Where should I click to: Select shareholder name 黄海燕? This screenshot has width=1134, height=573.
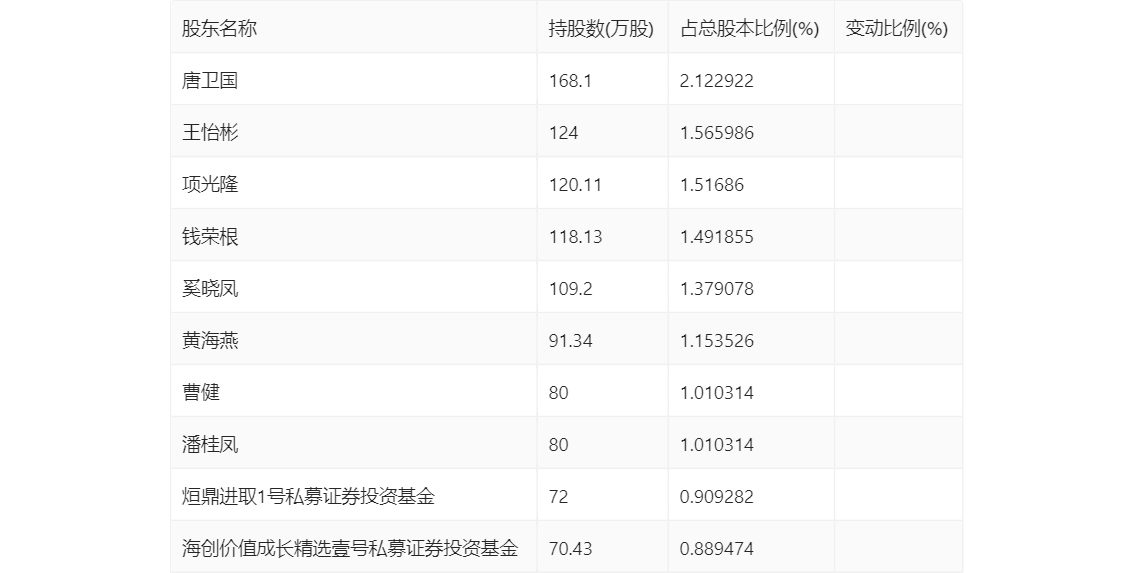(210, 341)
